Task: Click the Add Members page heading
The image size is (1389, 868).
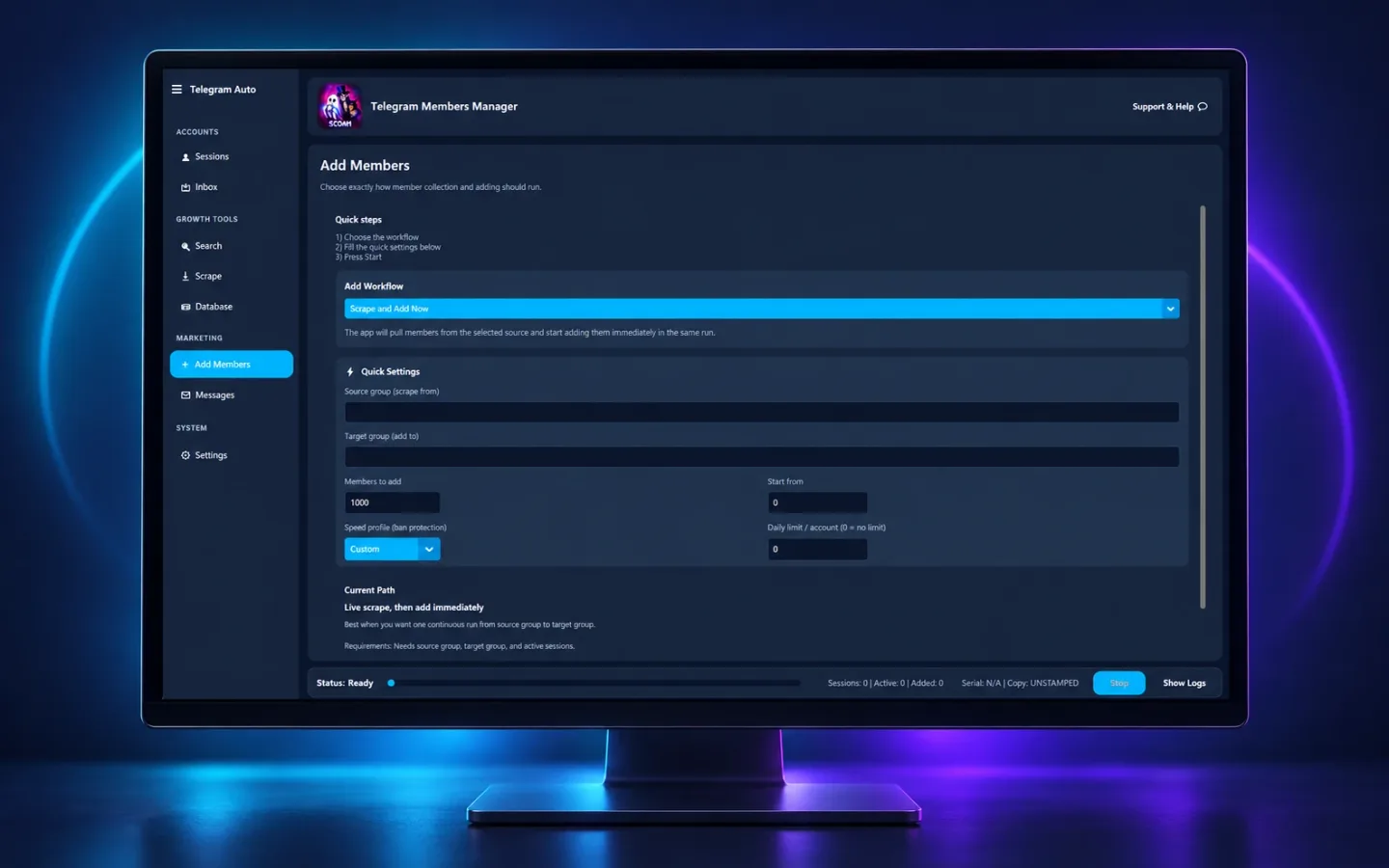Action: click(365, 166)
